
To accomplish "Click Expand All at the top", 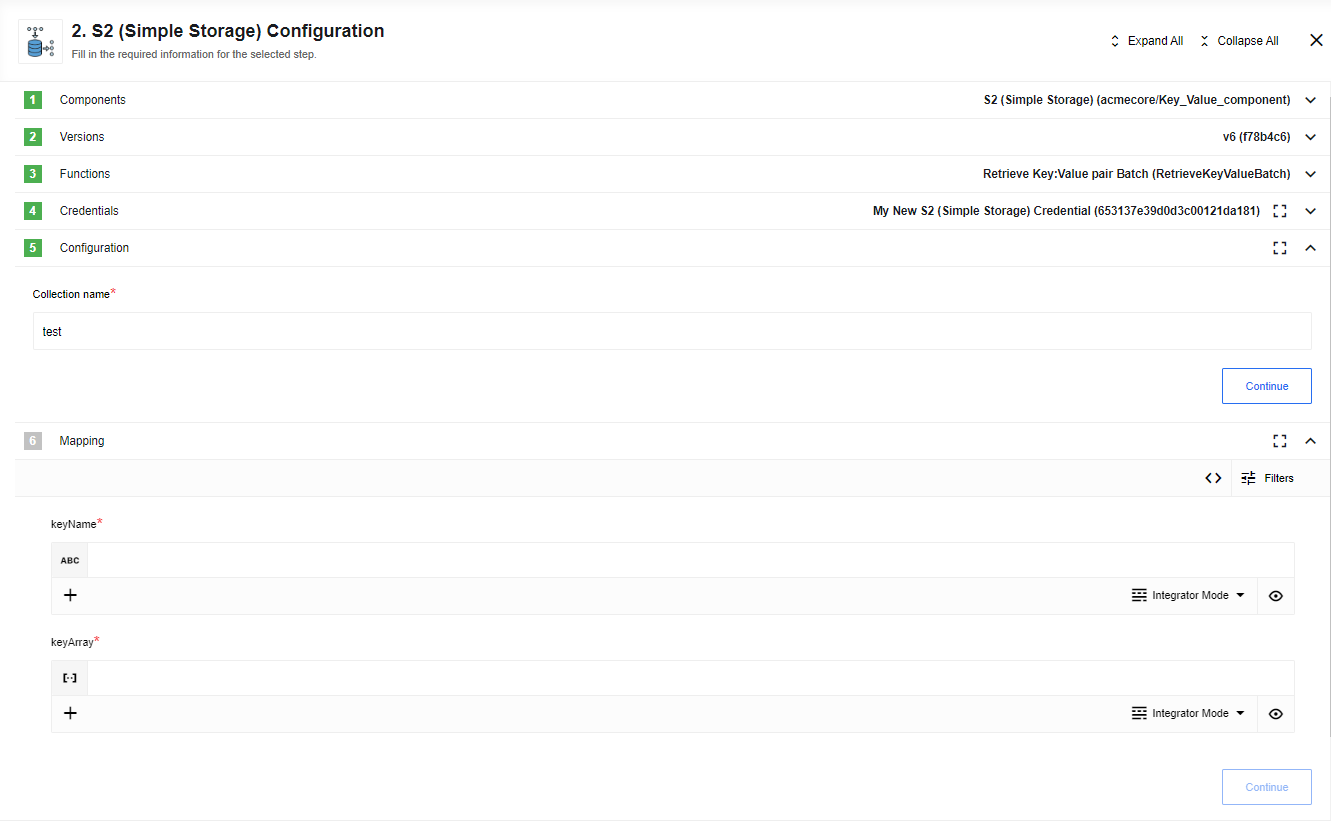I will coord(1146,41).
